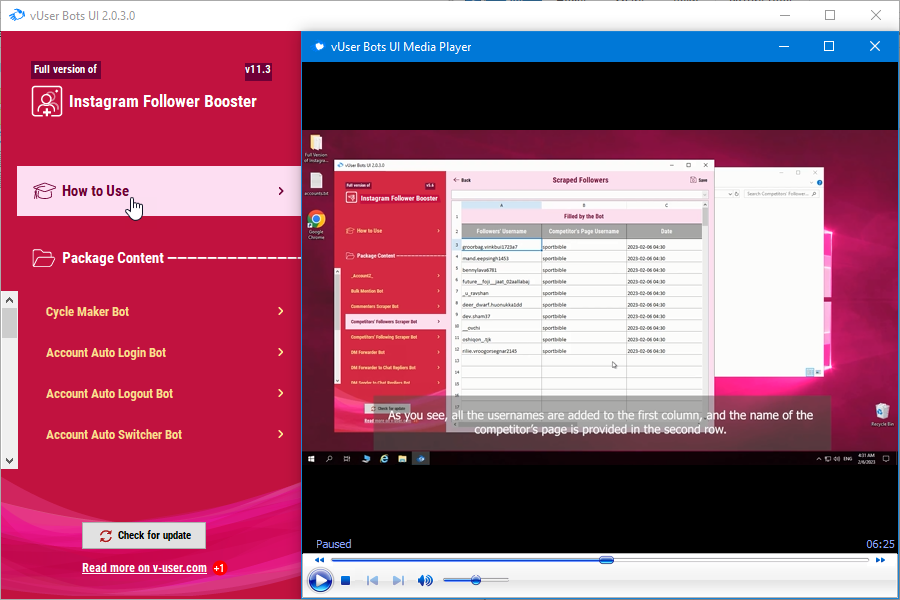
Task: Minimize the Media Player window
Action: click(x=784, y=47)
